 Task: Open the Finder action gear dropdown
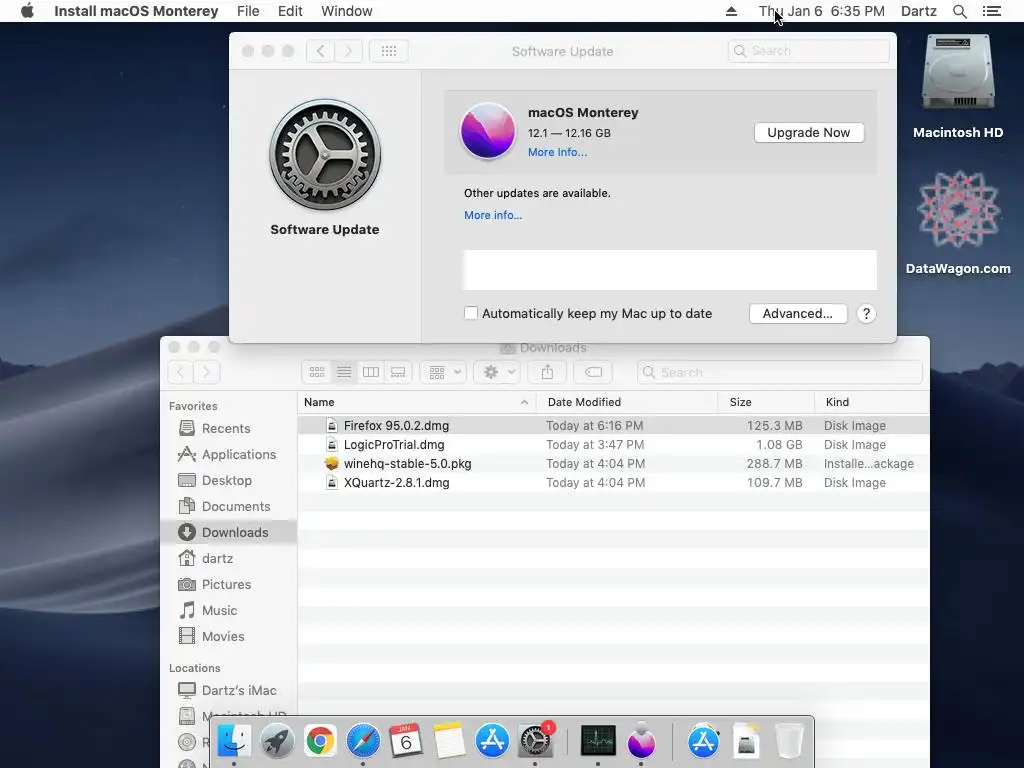point(498,372)
